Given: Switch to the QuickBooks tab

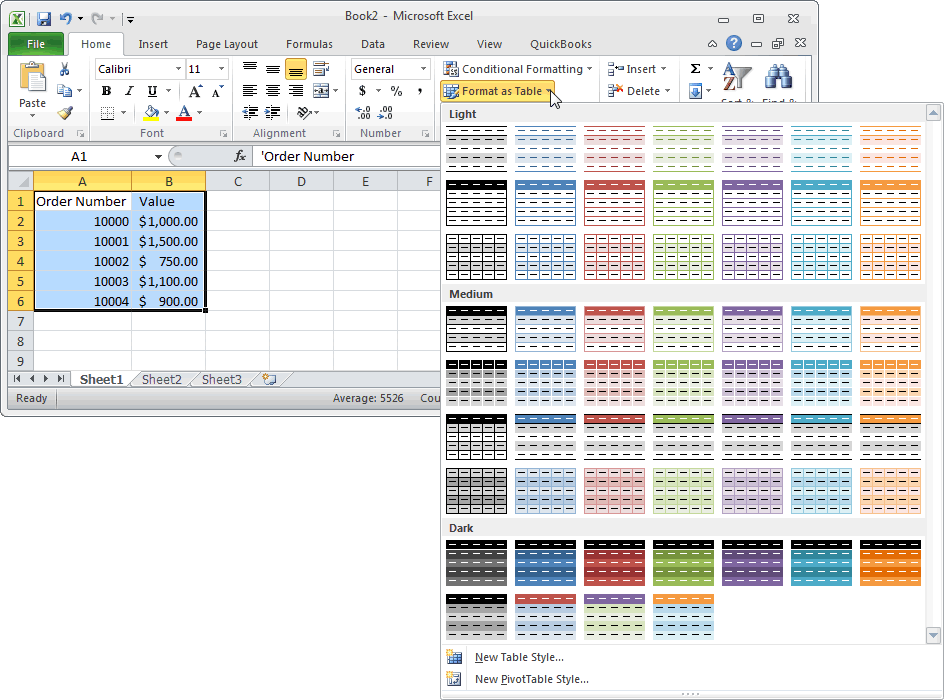Looking at the screenshot, I should click(560, 44).
